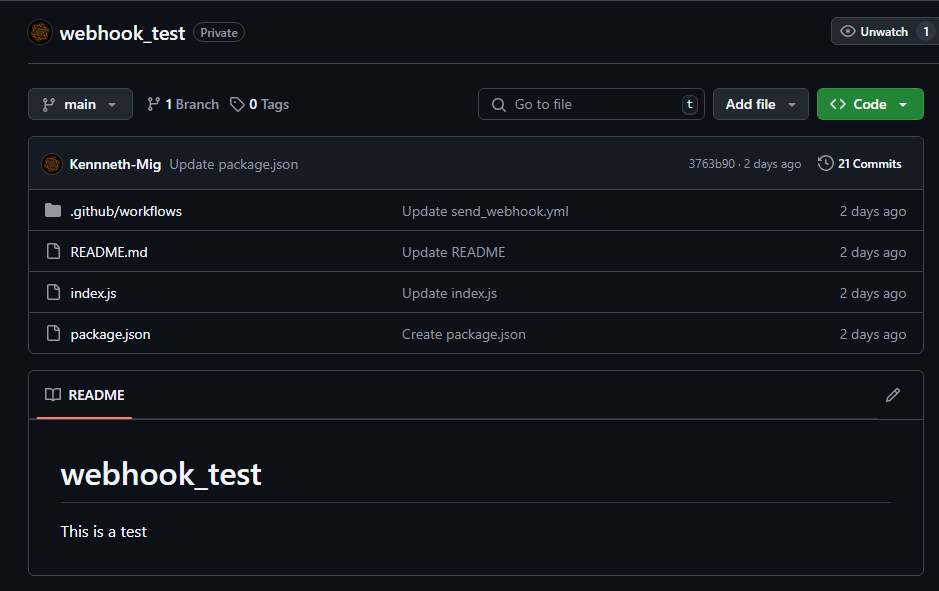Focus the Go to file search field
The image size is (939, 591).
[591, 104]
